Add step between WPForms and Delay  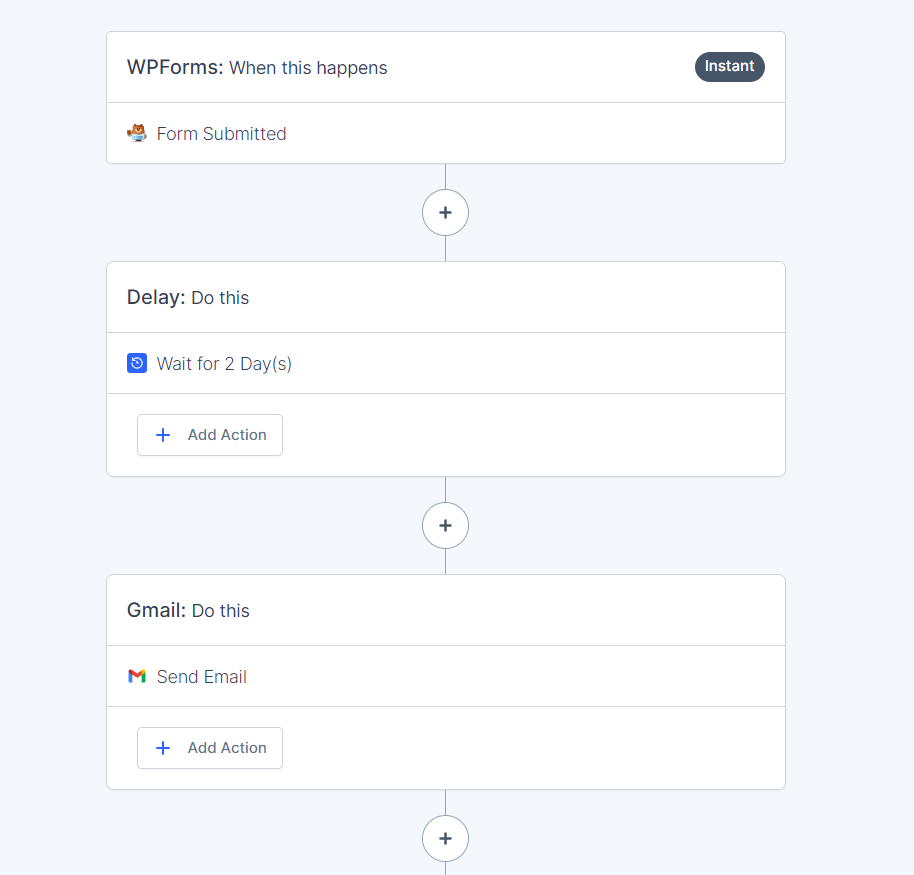pos(445,213)
